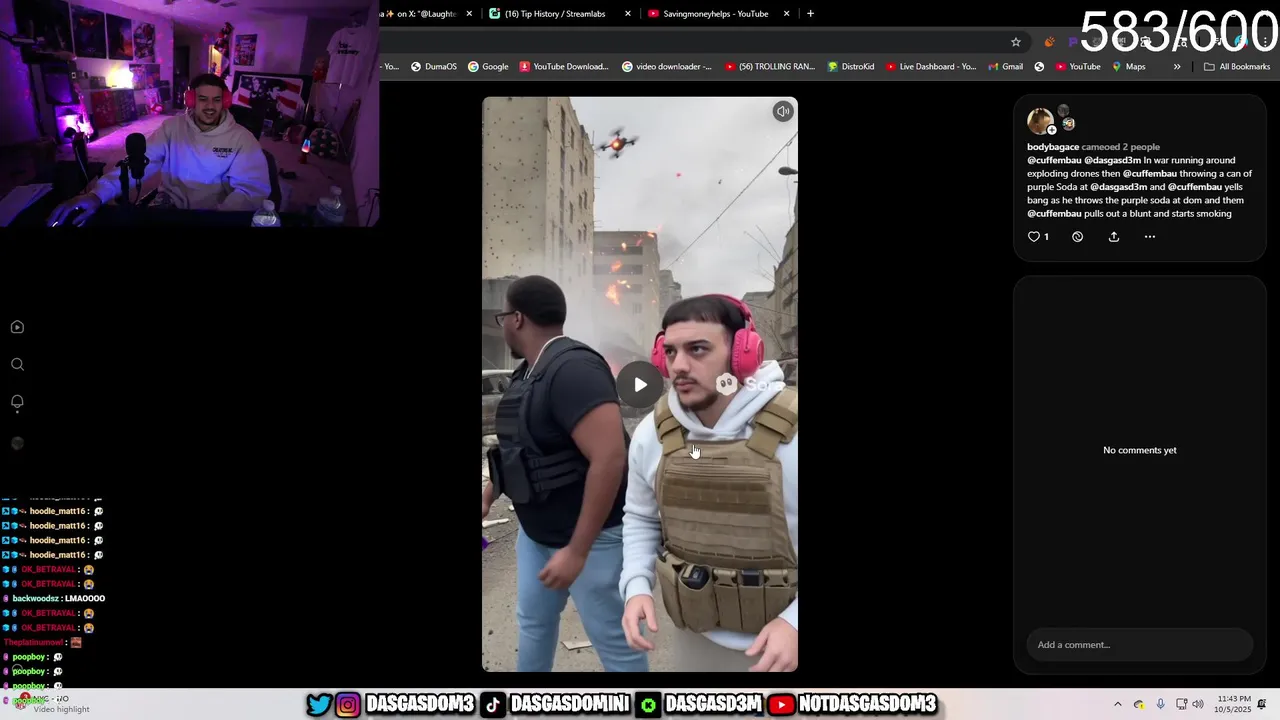Expand hidden bookmarks with double chevron
The image size is (1280, 720).
click(1177, 67)
